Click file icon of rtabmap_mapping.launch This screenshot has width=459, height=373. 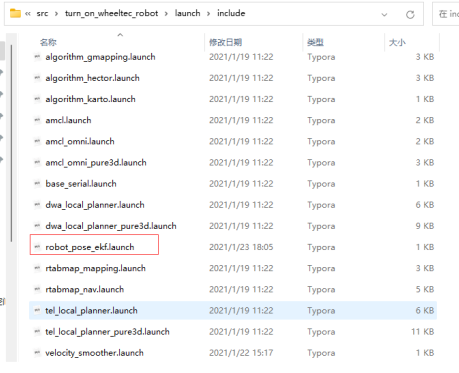[x=37, y=268]
